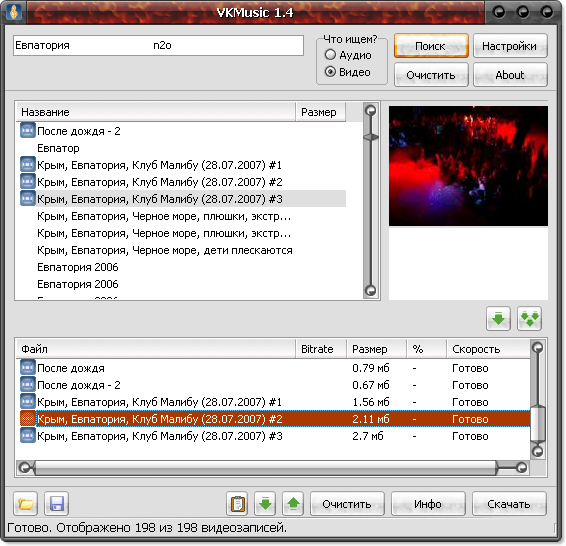This screenshot has width=566, height=546.
Task: Click video icon of Клуб Малибу #2 in results
Action: pos(27,181)
